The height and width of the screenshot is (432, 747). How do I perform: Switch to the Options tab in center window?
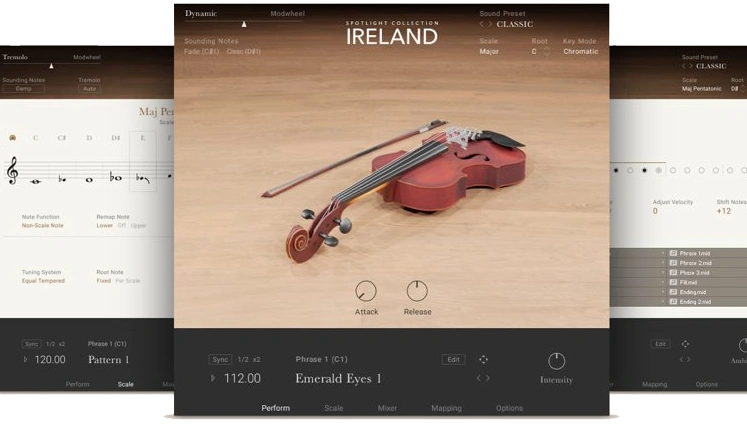[x=509, y=408]
